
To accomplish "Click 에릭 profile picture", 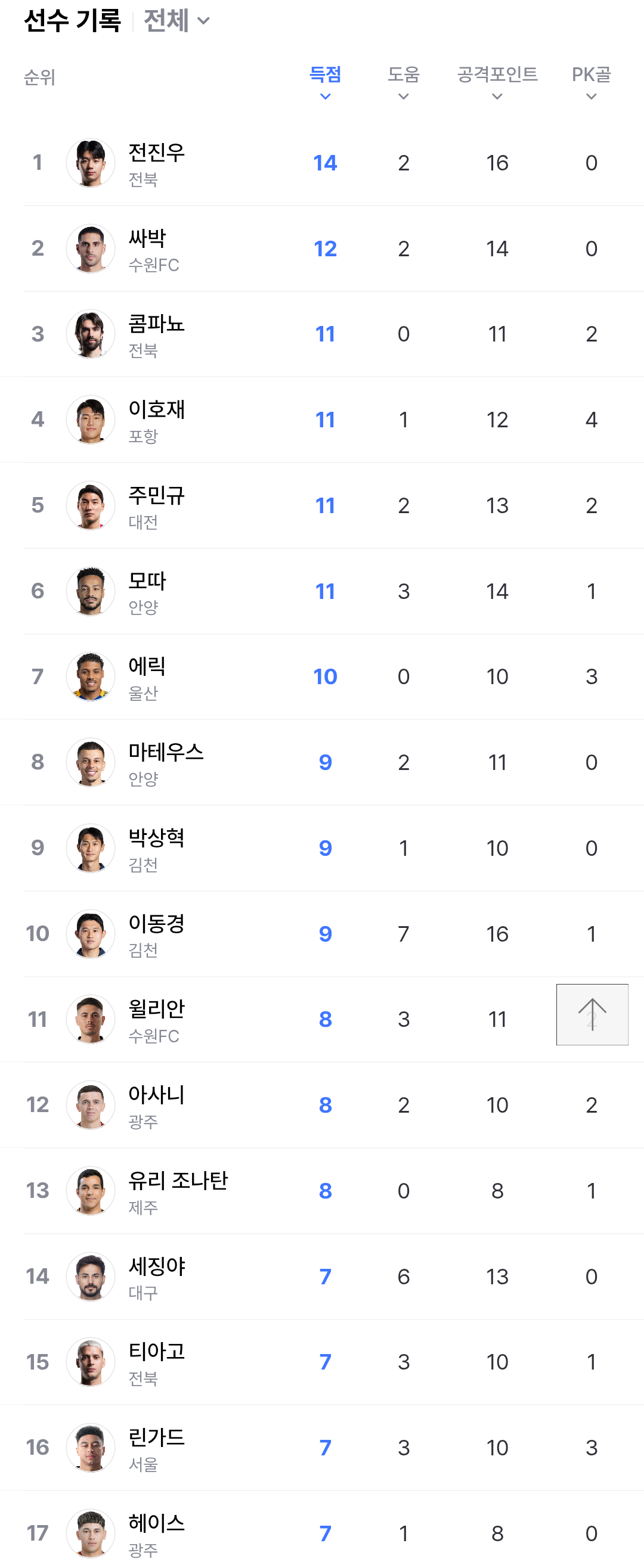I will click(x=90, y=677).
